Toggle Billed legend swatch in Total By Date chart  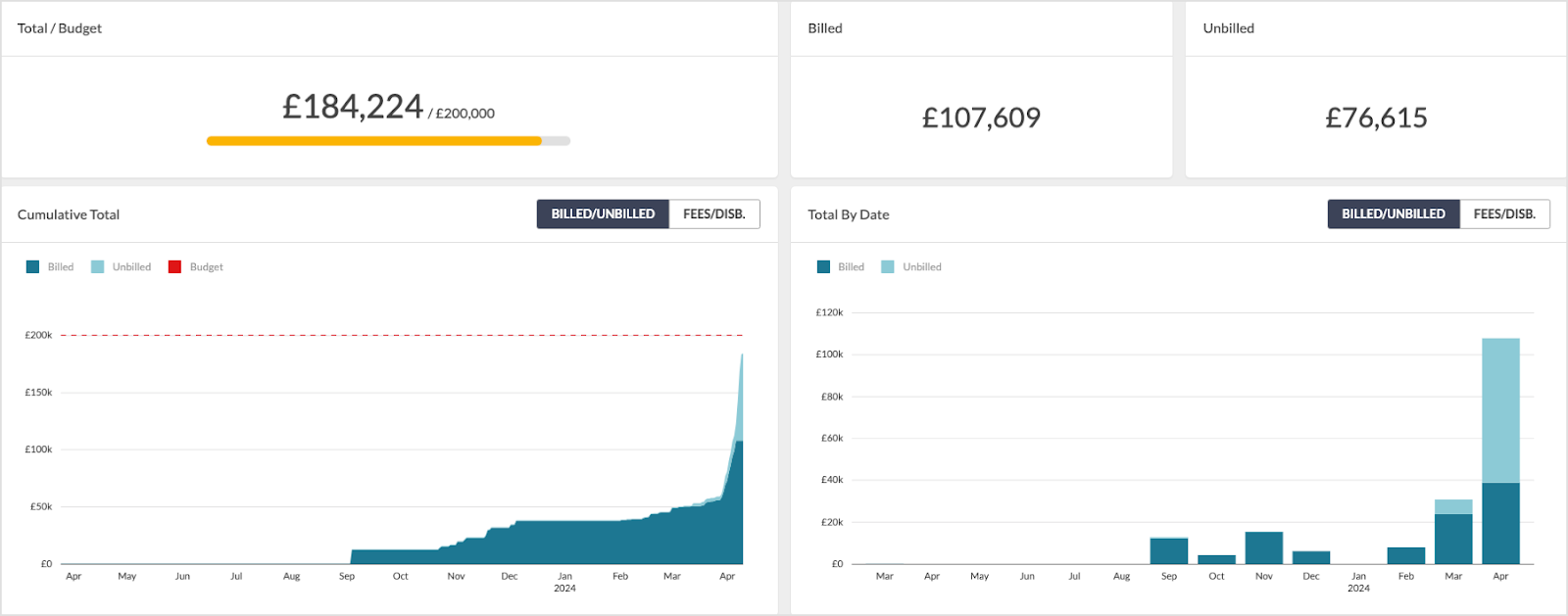[823, 266]
